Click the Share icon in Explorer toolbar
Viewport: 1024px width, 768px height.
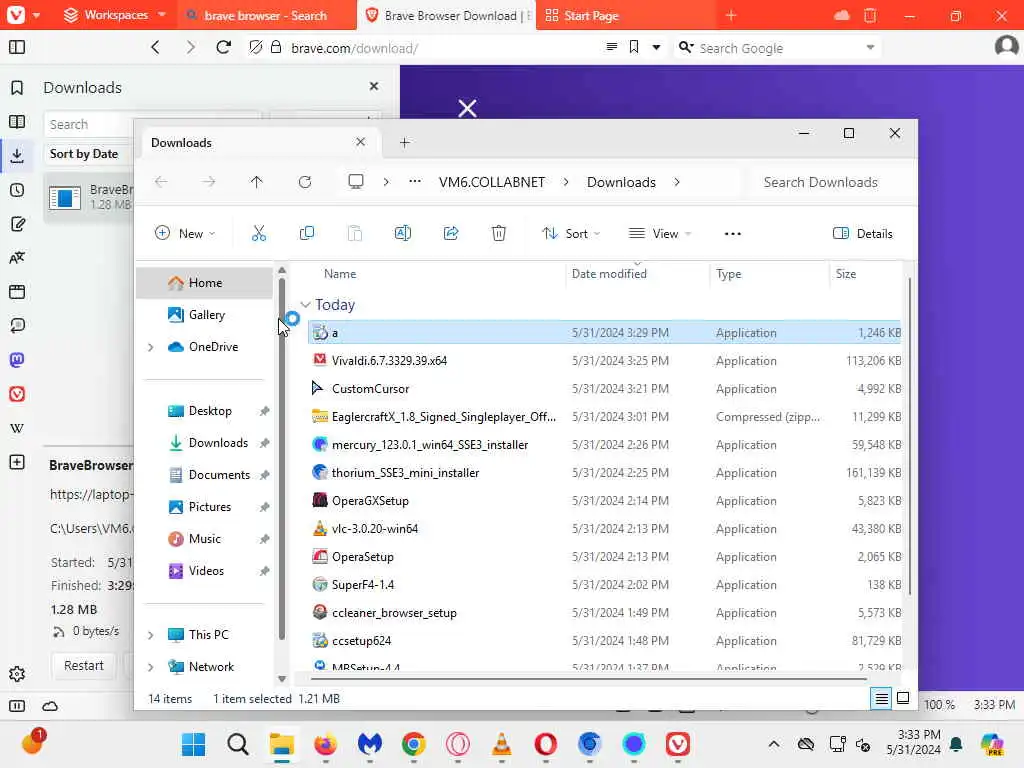pyautogui.click(x=451, y=233)
